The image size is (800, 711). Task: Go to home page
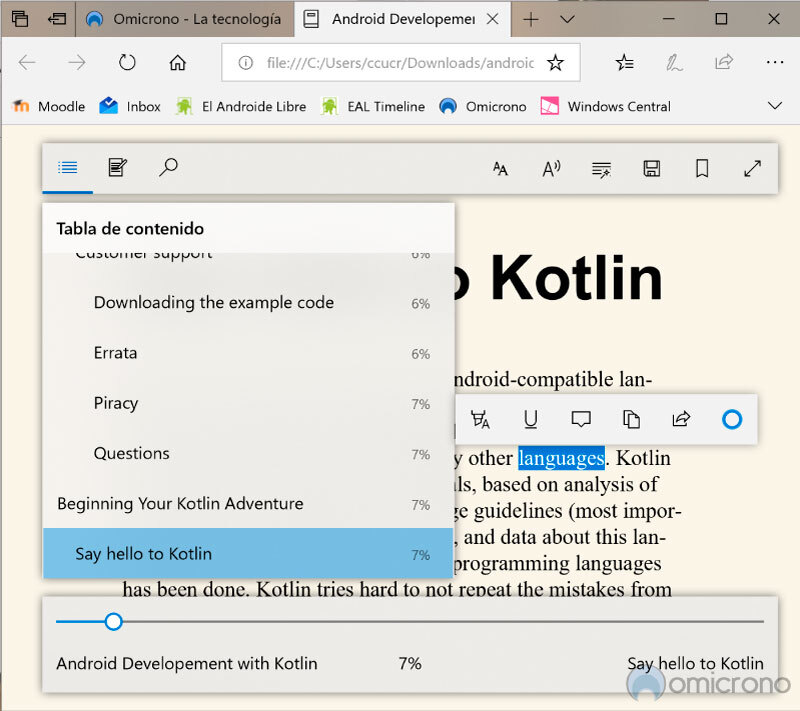(178, 63)
